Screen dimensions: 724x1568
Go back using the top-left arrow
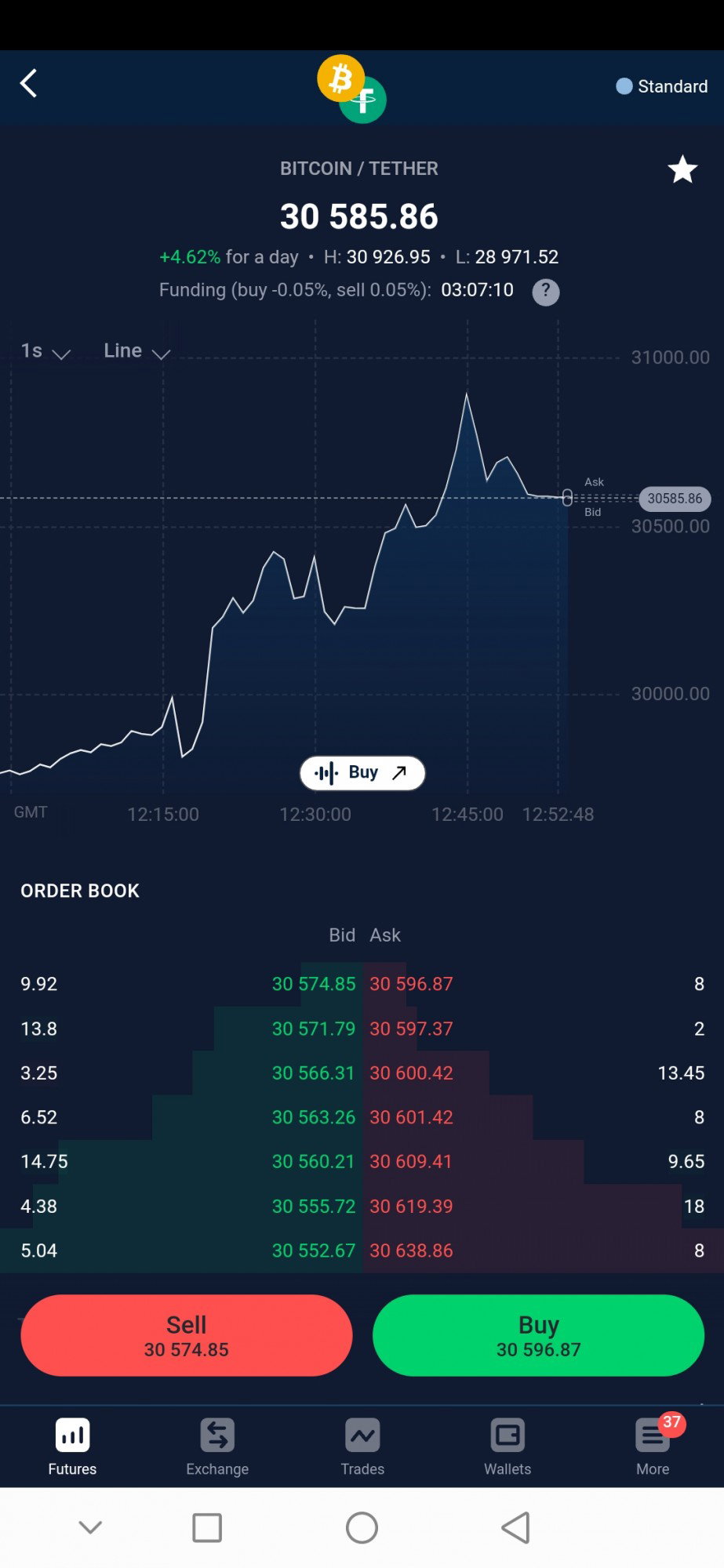[29, 83]
